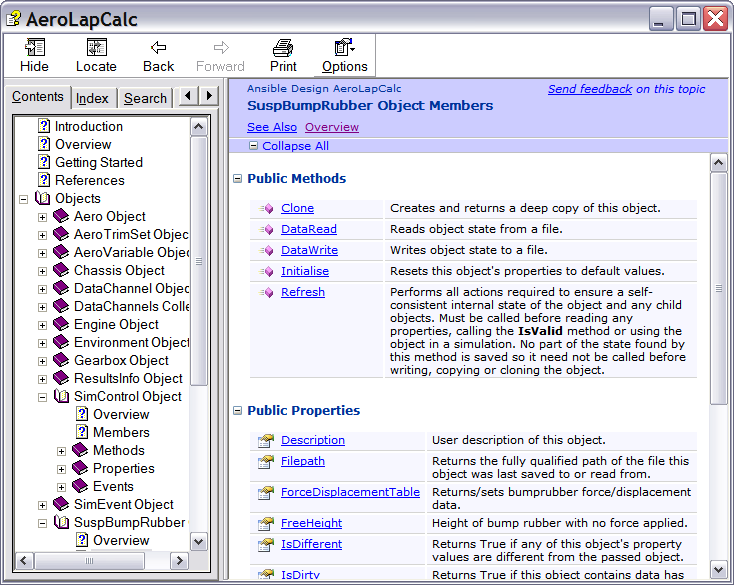Open the DataWrite method link
The width and height of the screenshot is (734, 585).
point(309,250)
